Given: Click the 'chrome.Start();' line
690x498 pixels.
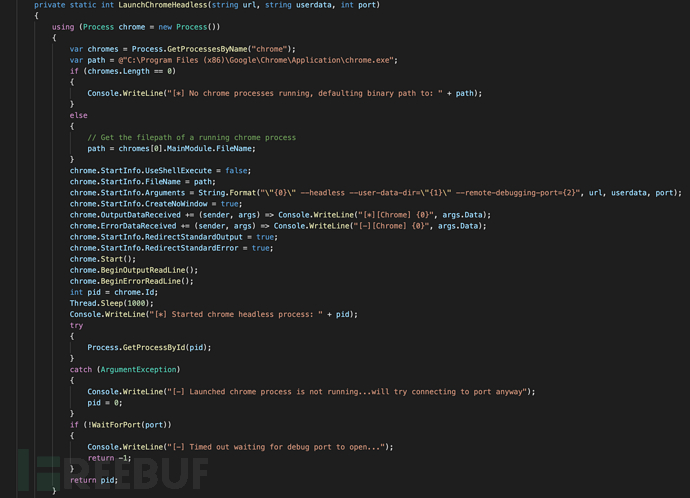Looking at the screenshot, I should (103, 259).
